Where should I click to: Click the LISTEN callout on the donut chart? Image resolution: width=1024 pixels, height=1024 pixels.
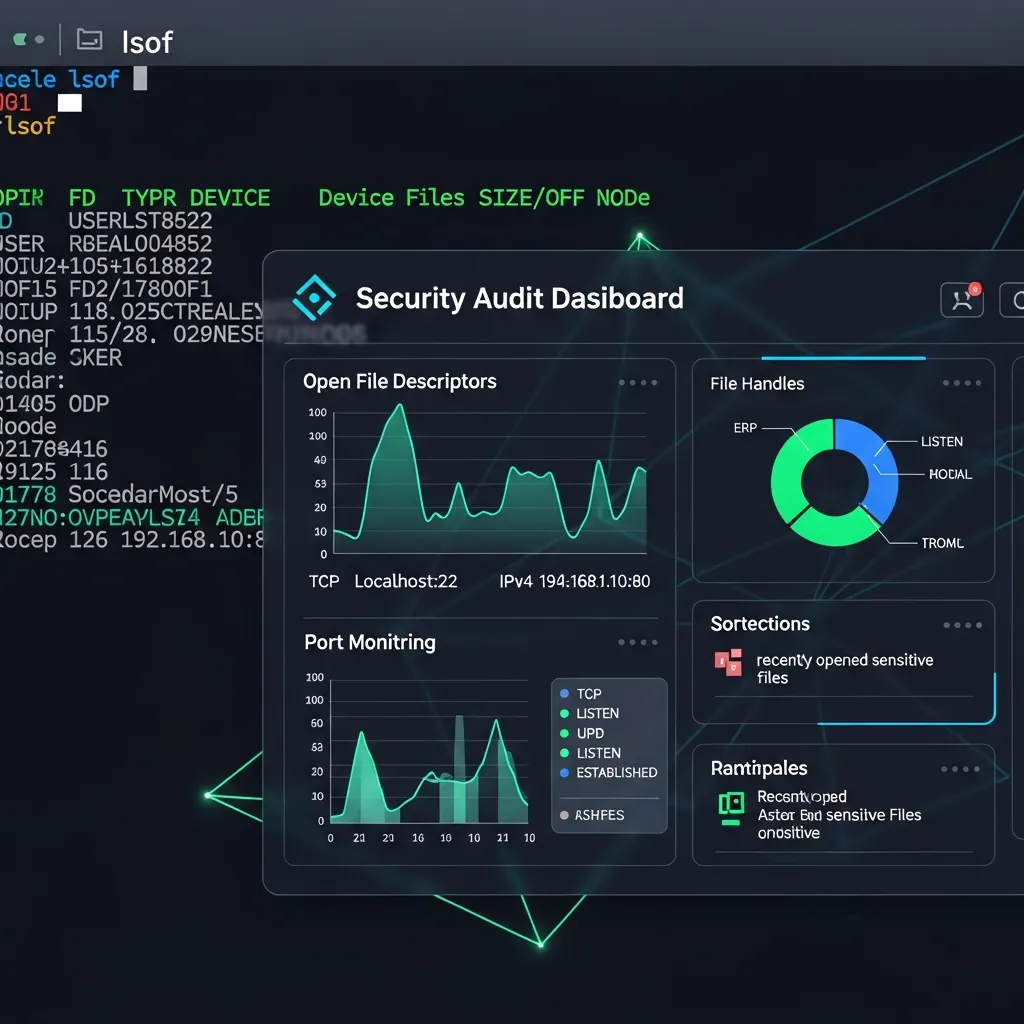pos(942,441)
